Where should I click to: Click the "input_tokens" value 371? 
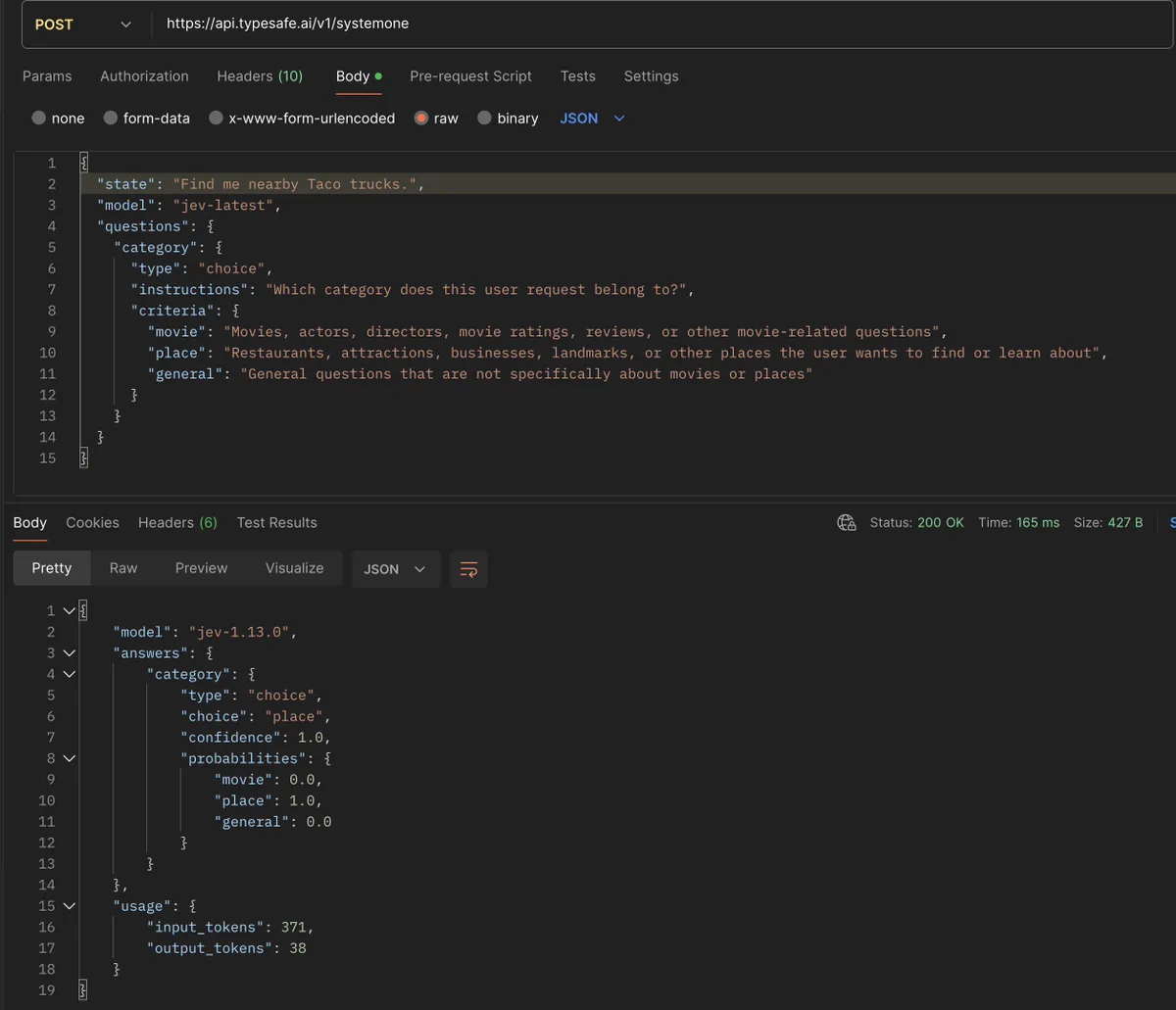click(294, 927)
